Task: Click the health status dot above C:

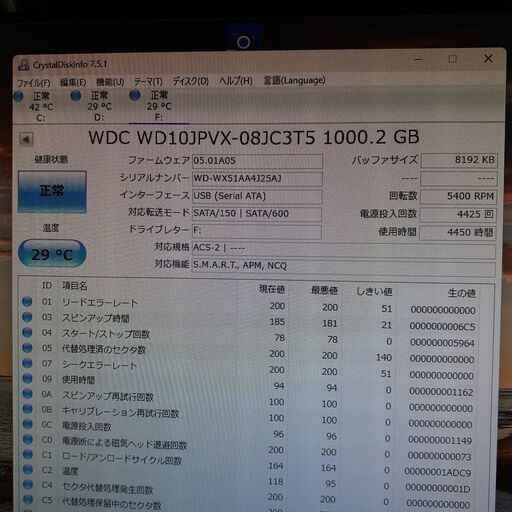Action: (x=18, y=96)
